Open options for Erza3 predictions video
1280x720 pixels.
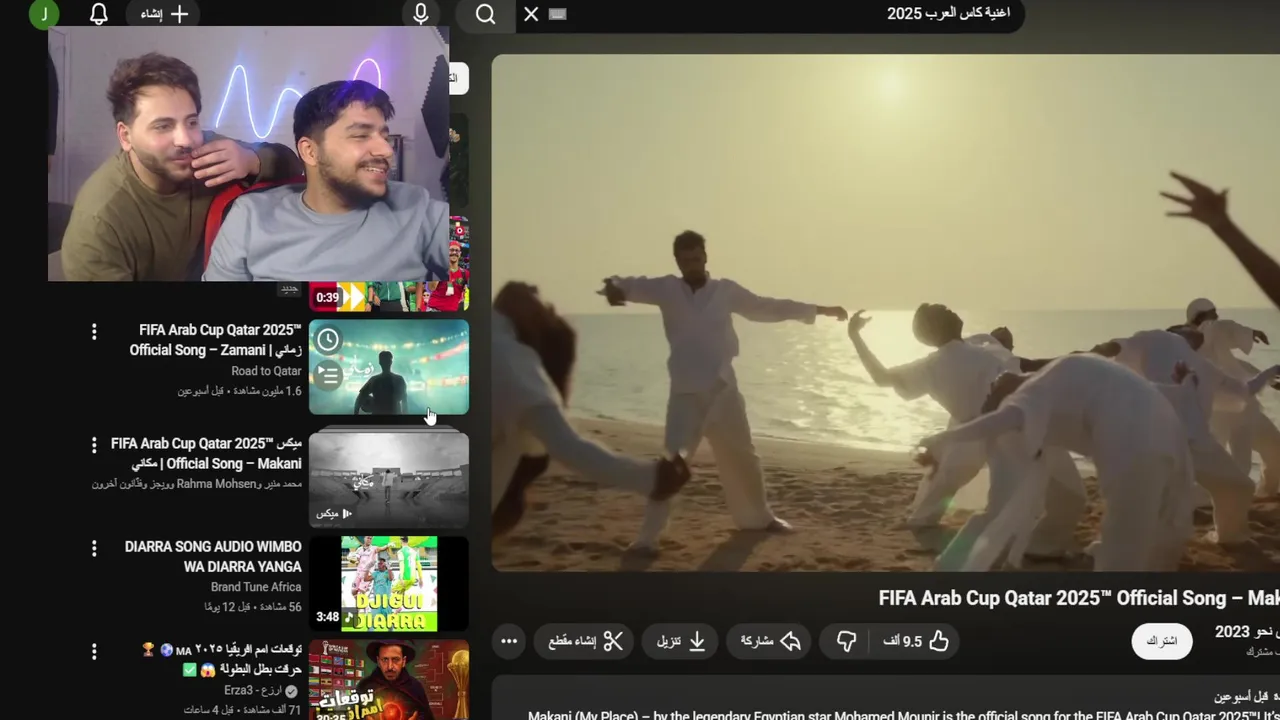pos(94,651)
